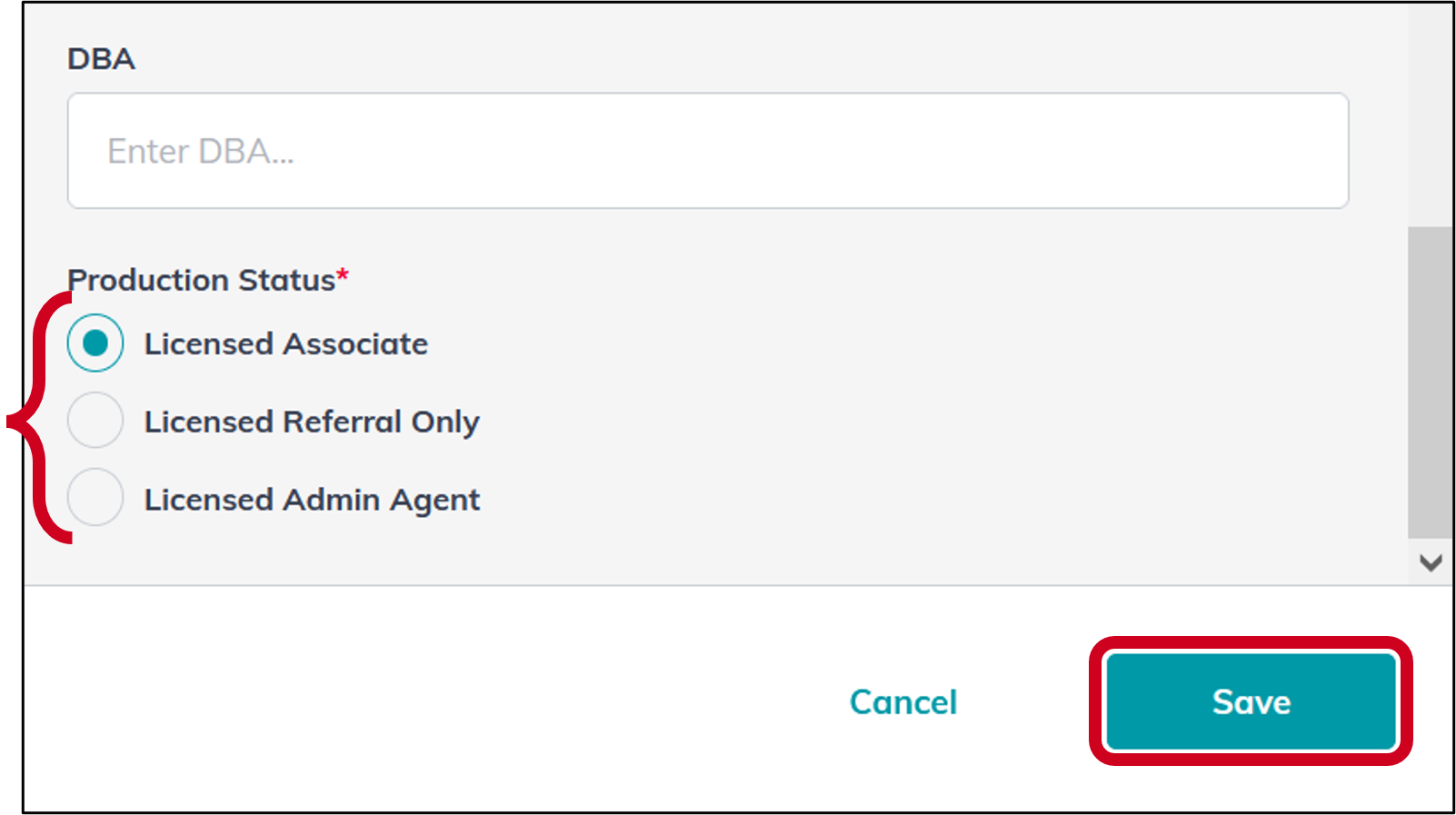
Task: Click the down chevron to scroll
Action: coord(1430,561)
